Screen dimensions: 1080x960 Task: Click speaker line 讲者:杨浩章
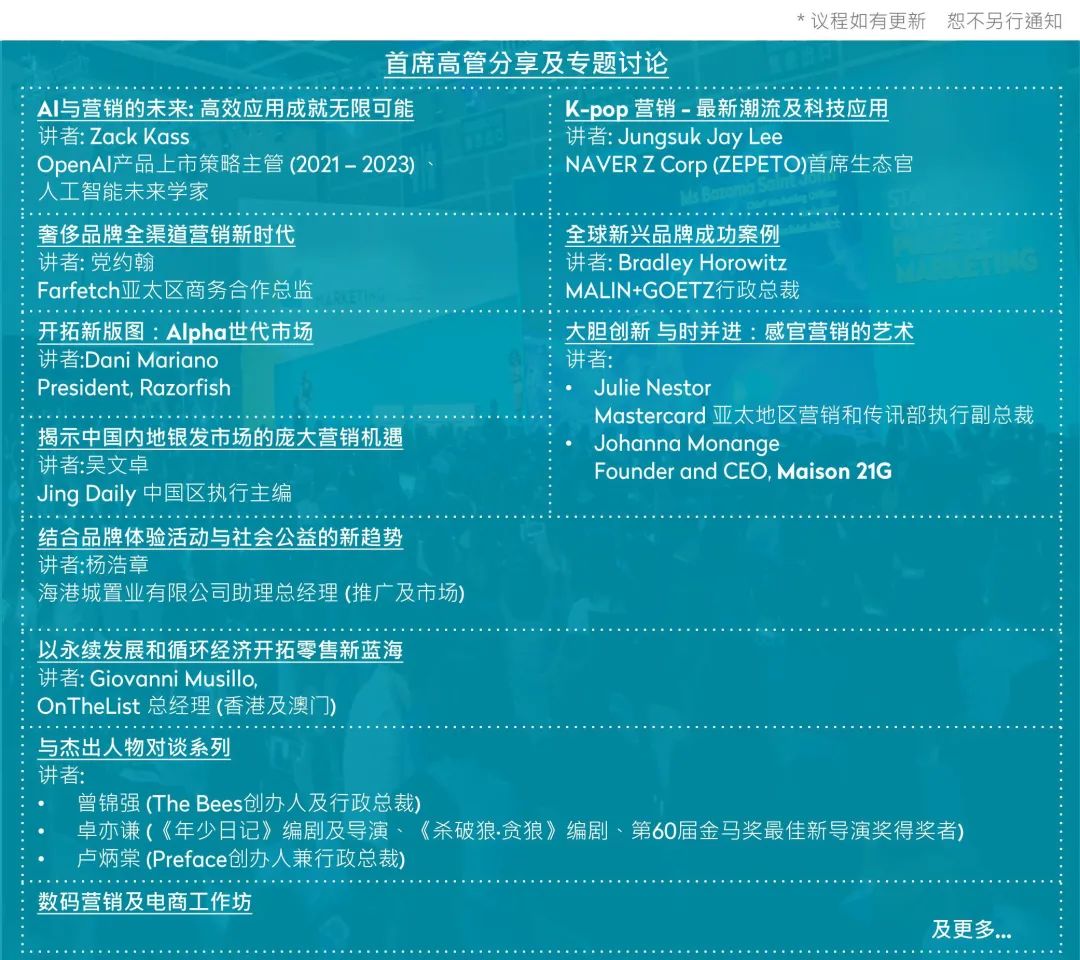pos(93,565)
